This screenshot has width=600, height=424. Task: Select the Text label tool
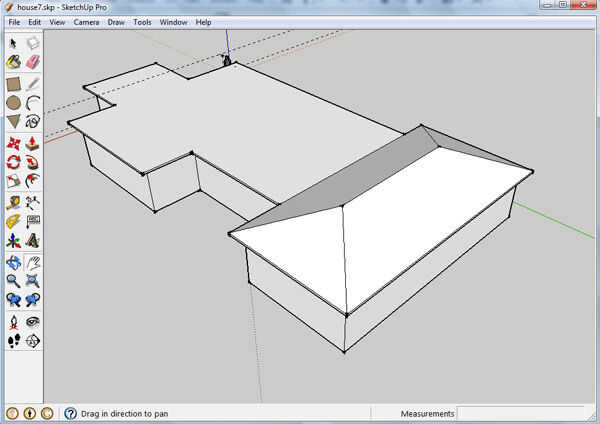tap(33, 222)
